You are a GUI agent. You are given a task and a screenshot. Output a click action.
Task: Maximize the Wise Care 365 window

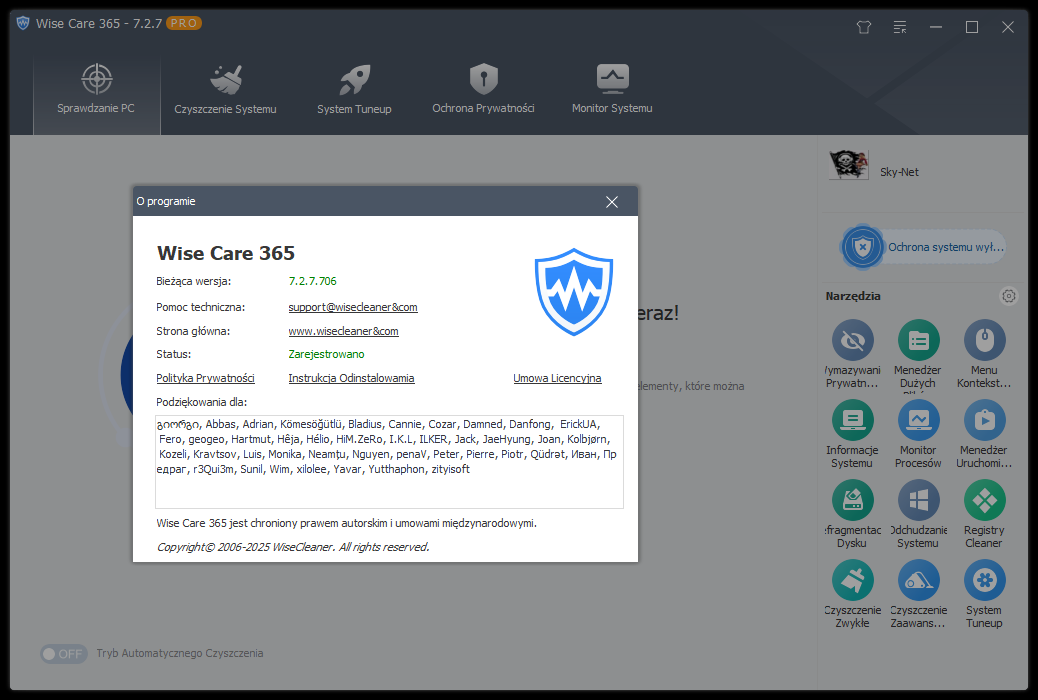[x=972, y=27]
